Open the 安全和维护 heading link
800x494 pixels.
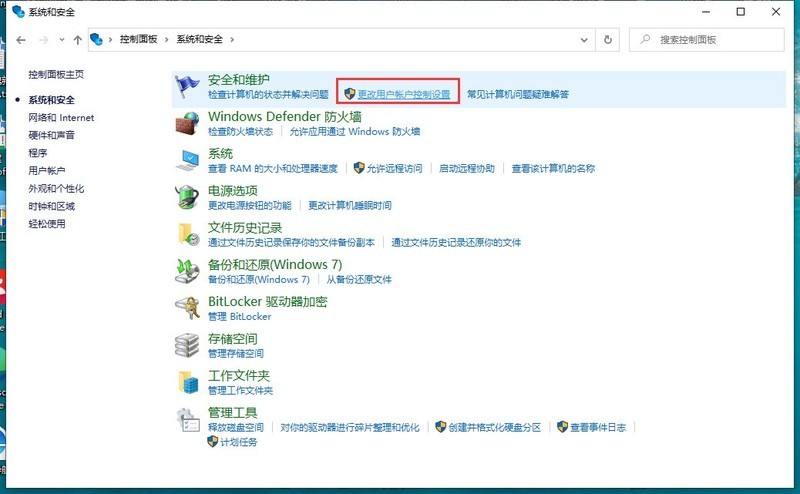coord(239,80)
